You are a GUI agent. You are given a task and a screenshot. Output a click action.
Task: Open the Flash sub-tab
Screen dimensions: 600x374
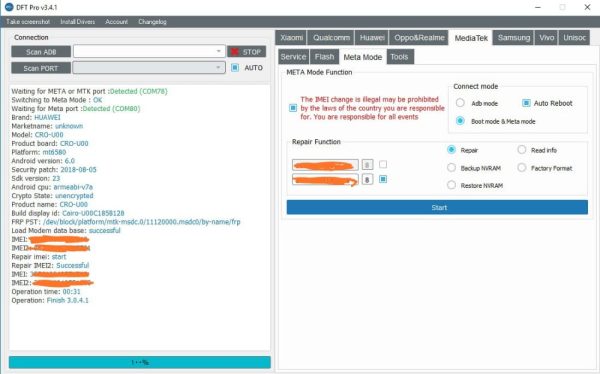coord(324,57)
